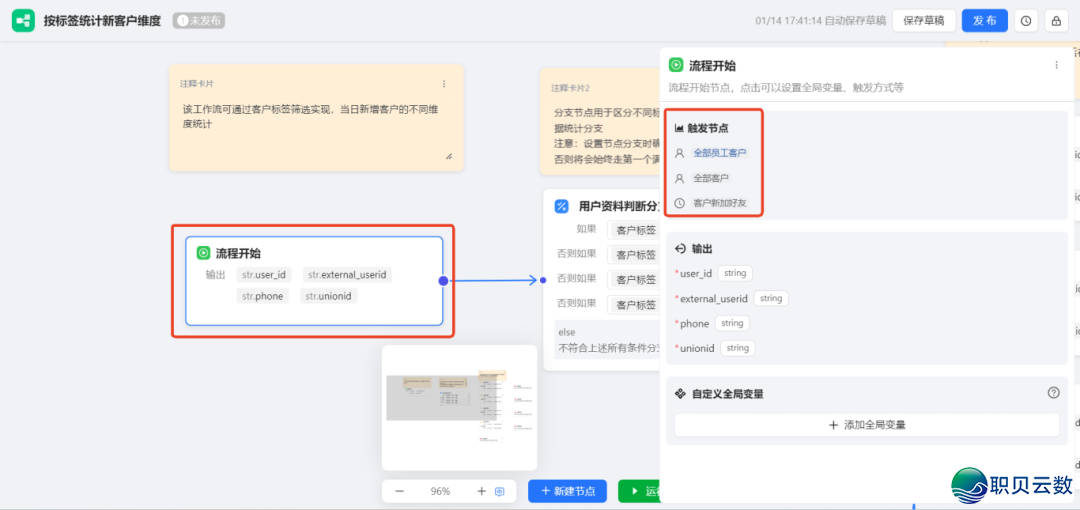This screenshot has height=510, width=1080.
Task: Click 添加全局变量 to add a variable
Action: 867,425
